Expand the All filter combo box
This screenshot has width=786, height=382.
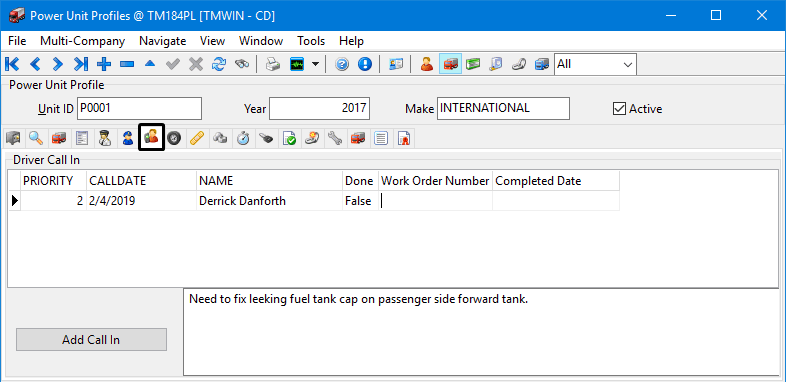[x=596, y=64]
